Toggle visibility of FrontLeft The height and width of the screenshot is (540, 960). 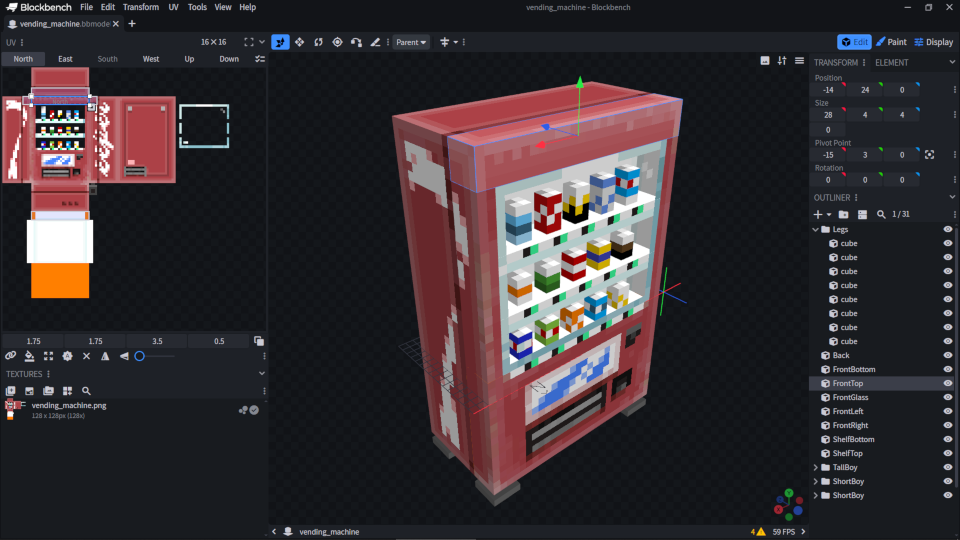pyautogui.click(x=948, y=411)
